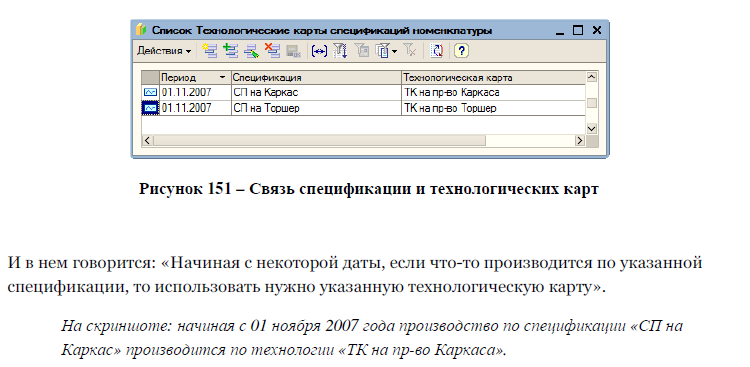Select the 01.11.2007 cell in the Каркас row
The image size is (750, 367).
[x=195, y=92]
